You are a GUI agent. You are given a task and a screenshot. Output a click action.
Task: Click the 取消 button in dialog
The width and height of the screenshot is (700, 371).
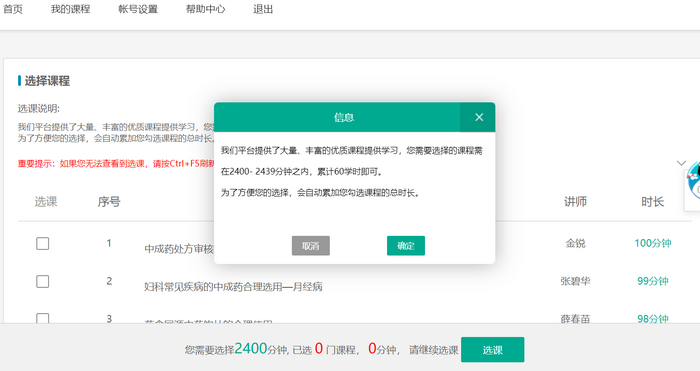tap(311, 246)
